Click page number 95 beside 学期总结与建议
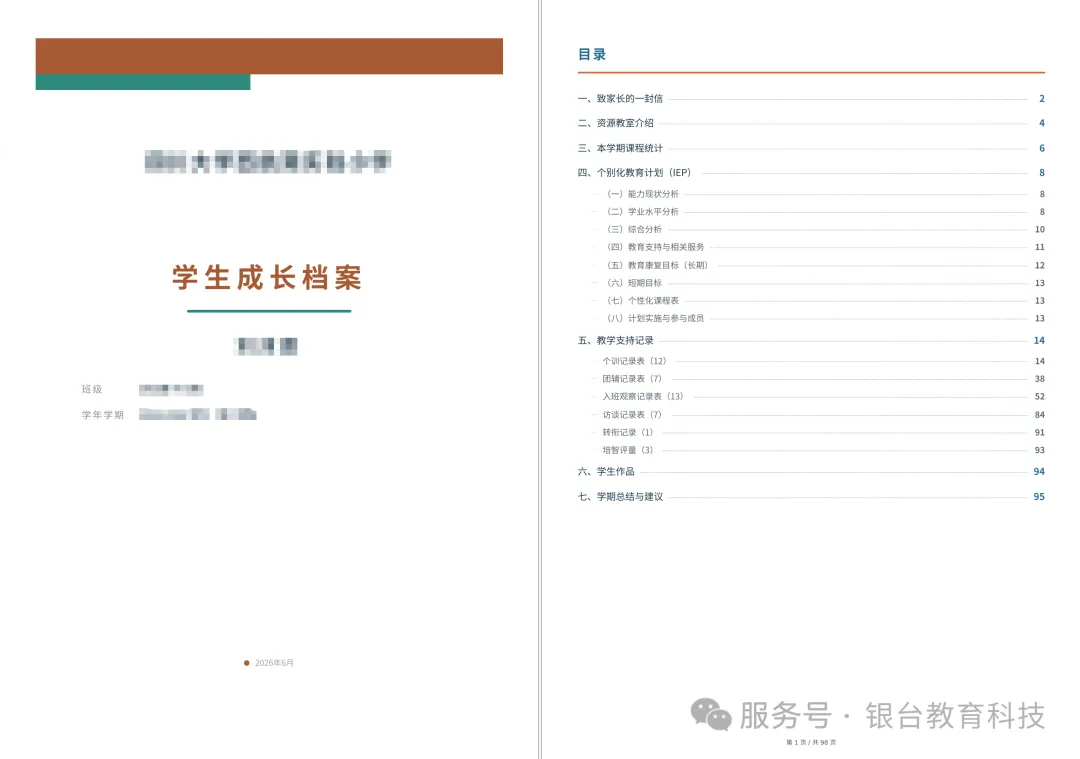This screenshot has width=1080, height=759. (x=1039, y=497)
